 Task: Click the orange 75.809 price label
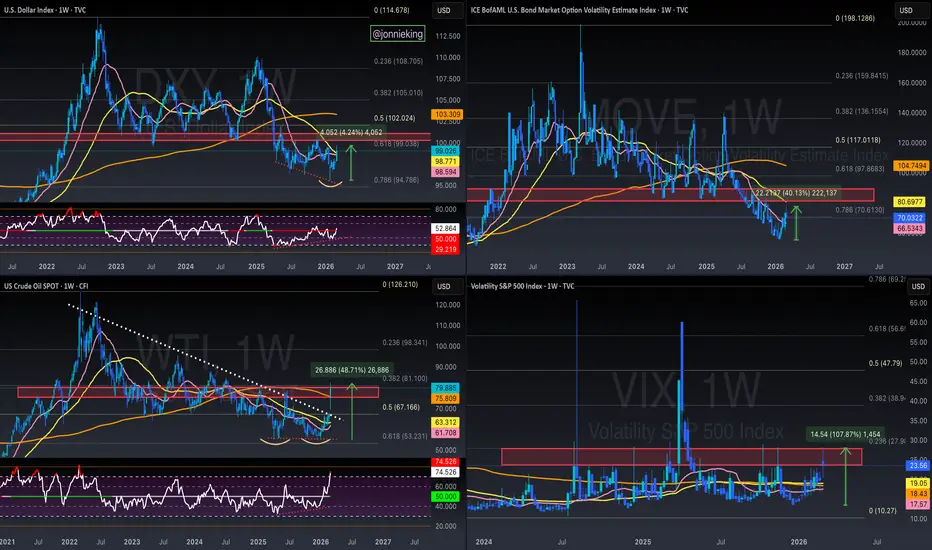(446, 398)
